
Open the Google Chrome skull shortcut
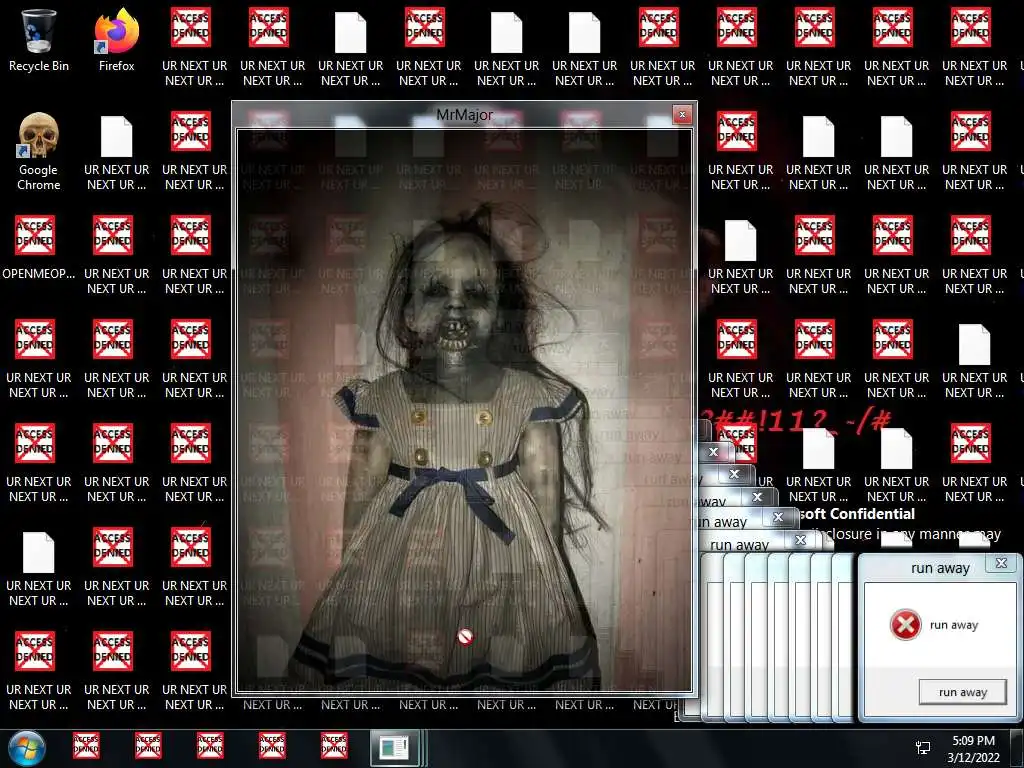pos(39,152)
